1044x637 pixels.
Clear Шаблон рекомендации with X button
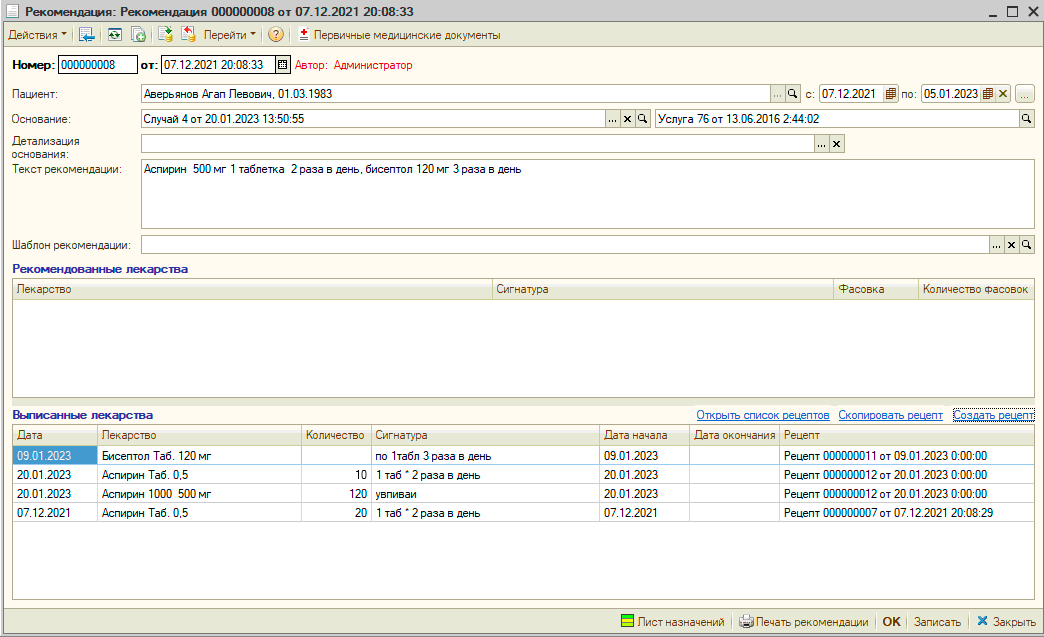point(1011,245)
